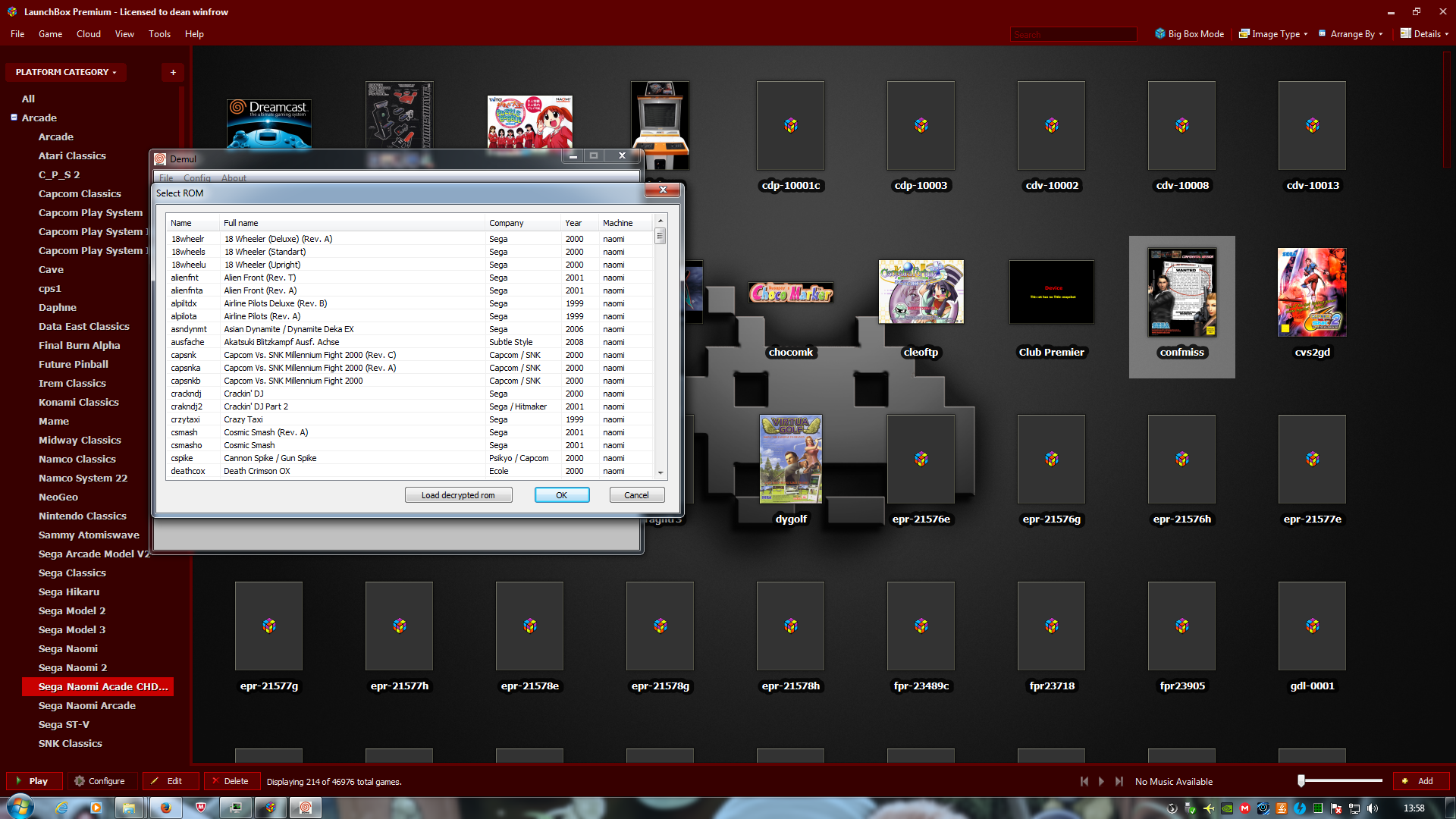The width and height of the screenshot is (1456, 819).
Task: Open the LaunchBox cube taskbar icon
Action: point(270,808)
